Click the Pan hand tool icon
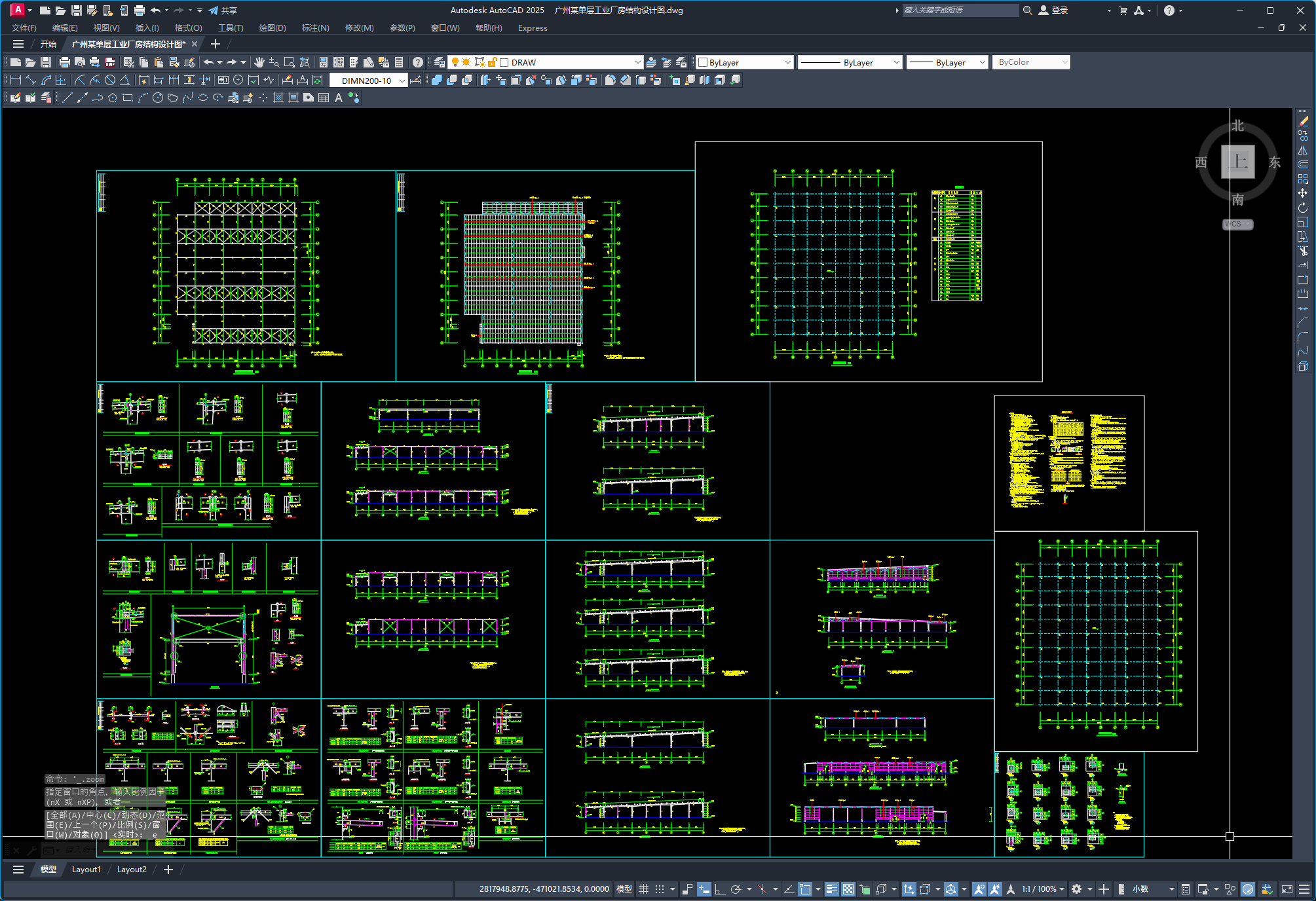 pos(259,62)
